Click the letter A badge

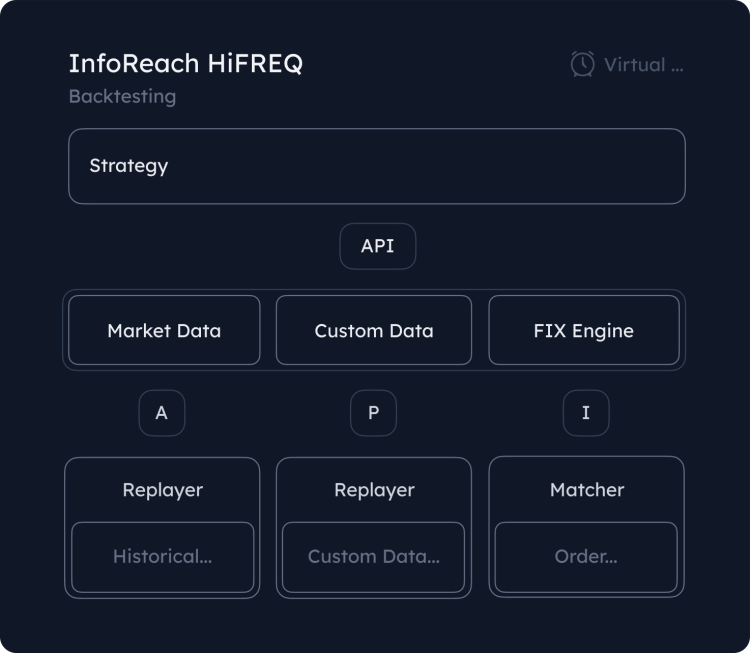click(162, 413)
